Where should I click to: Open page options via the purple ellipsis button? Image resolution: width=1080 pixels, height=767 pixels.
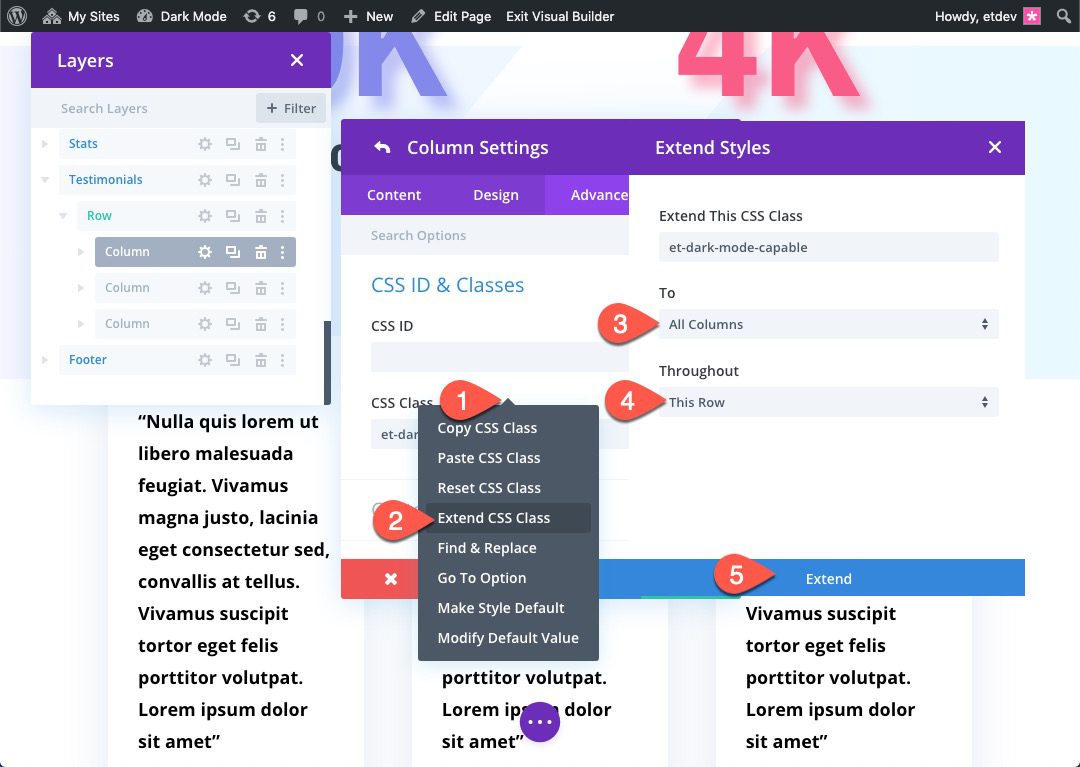(x=539, y=721)
